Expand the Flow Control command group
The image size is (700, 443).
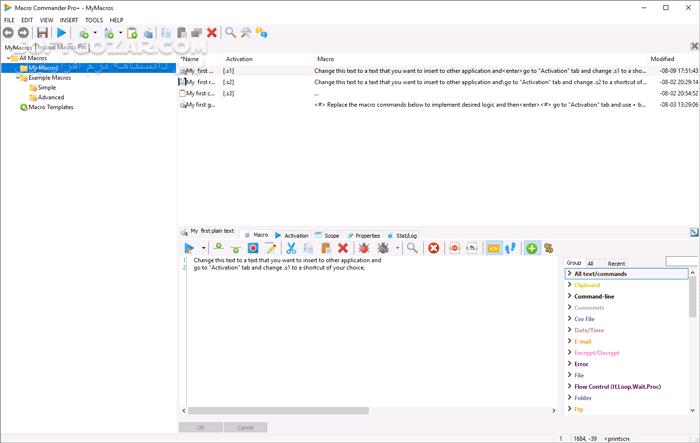coord(569,386)
